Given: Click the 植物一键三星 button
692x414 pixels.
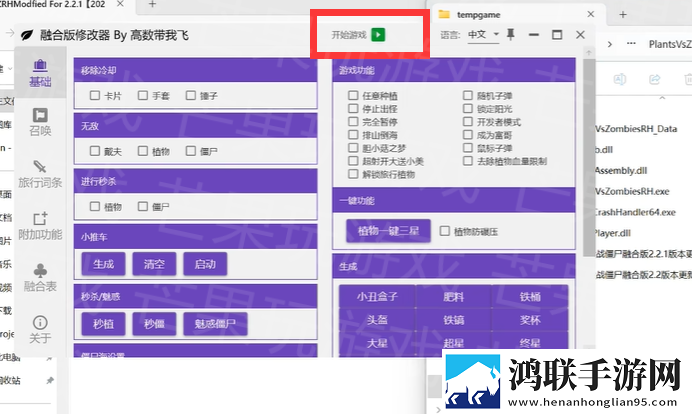Looking at the screenshot, I should pos(388,231).
